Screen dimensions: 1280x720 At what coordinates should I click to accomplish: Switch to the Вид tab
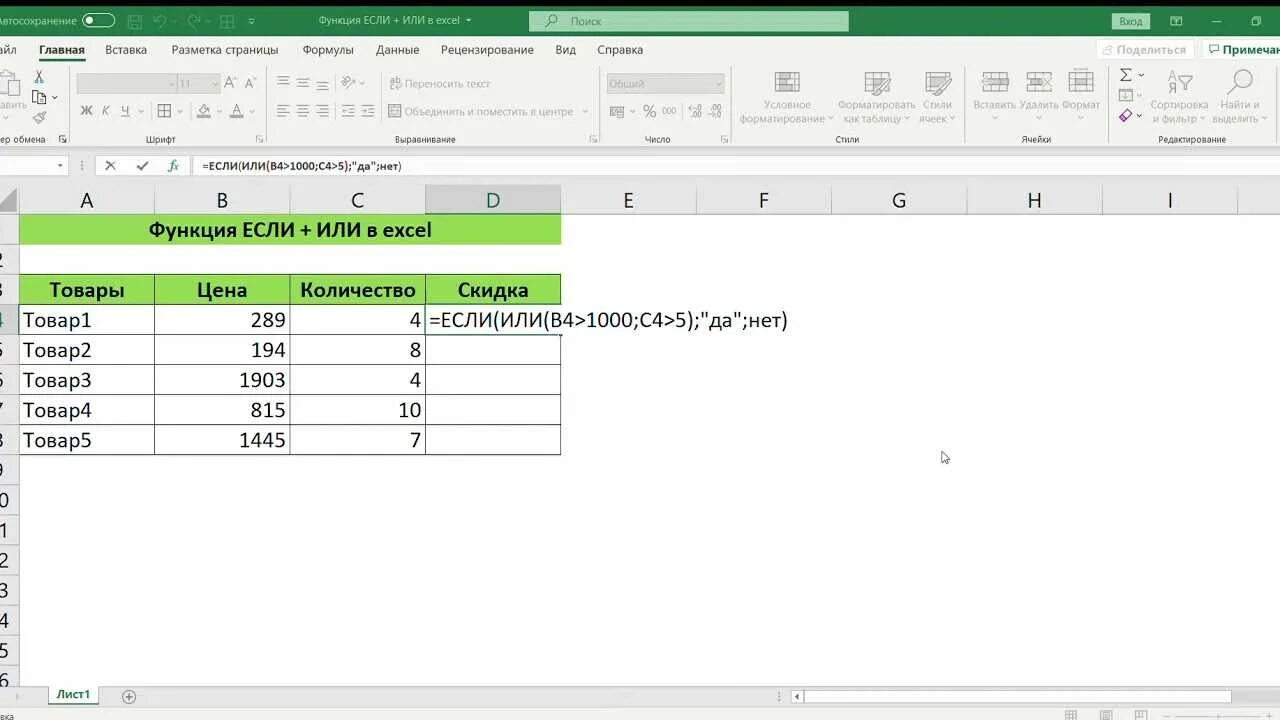coord(566,50)
